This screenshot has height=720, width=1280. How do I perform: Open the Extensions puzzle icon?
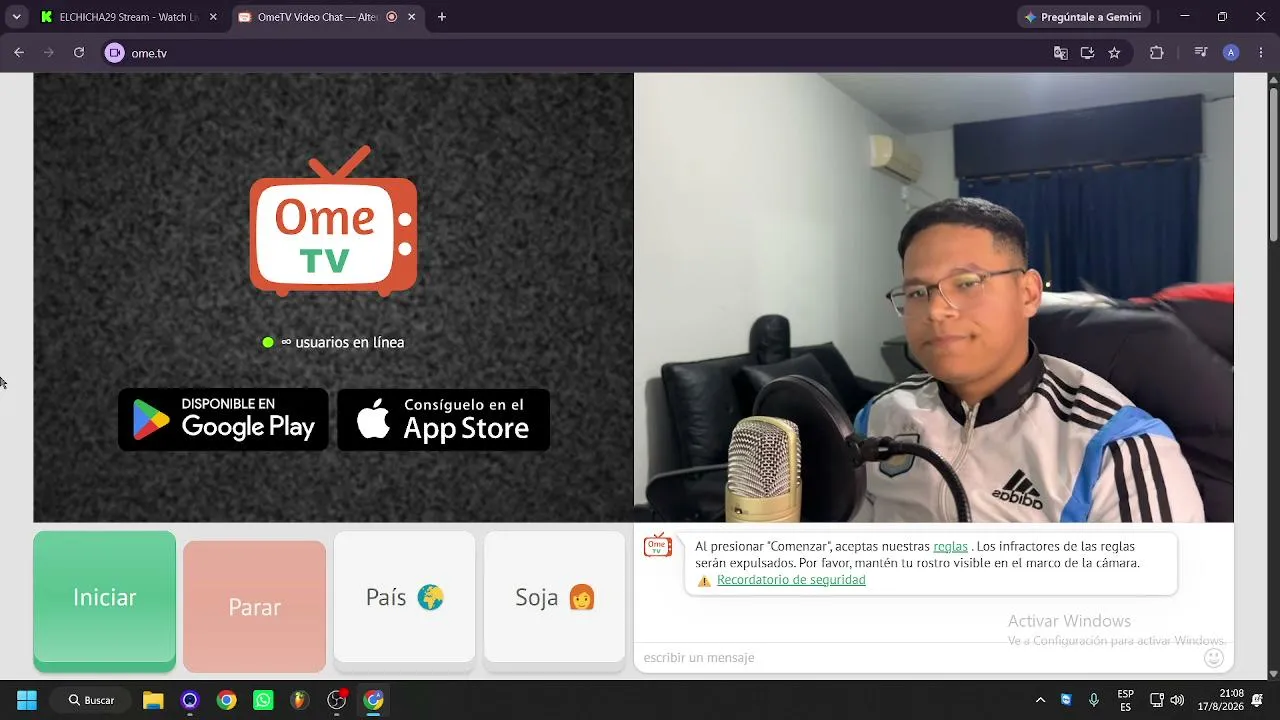tap(1157, 53)
